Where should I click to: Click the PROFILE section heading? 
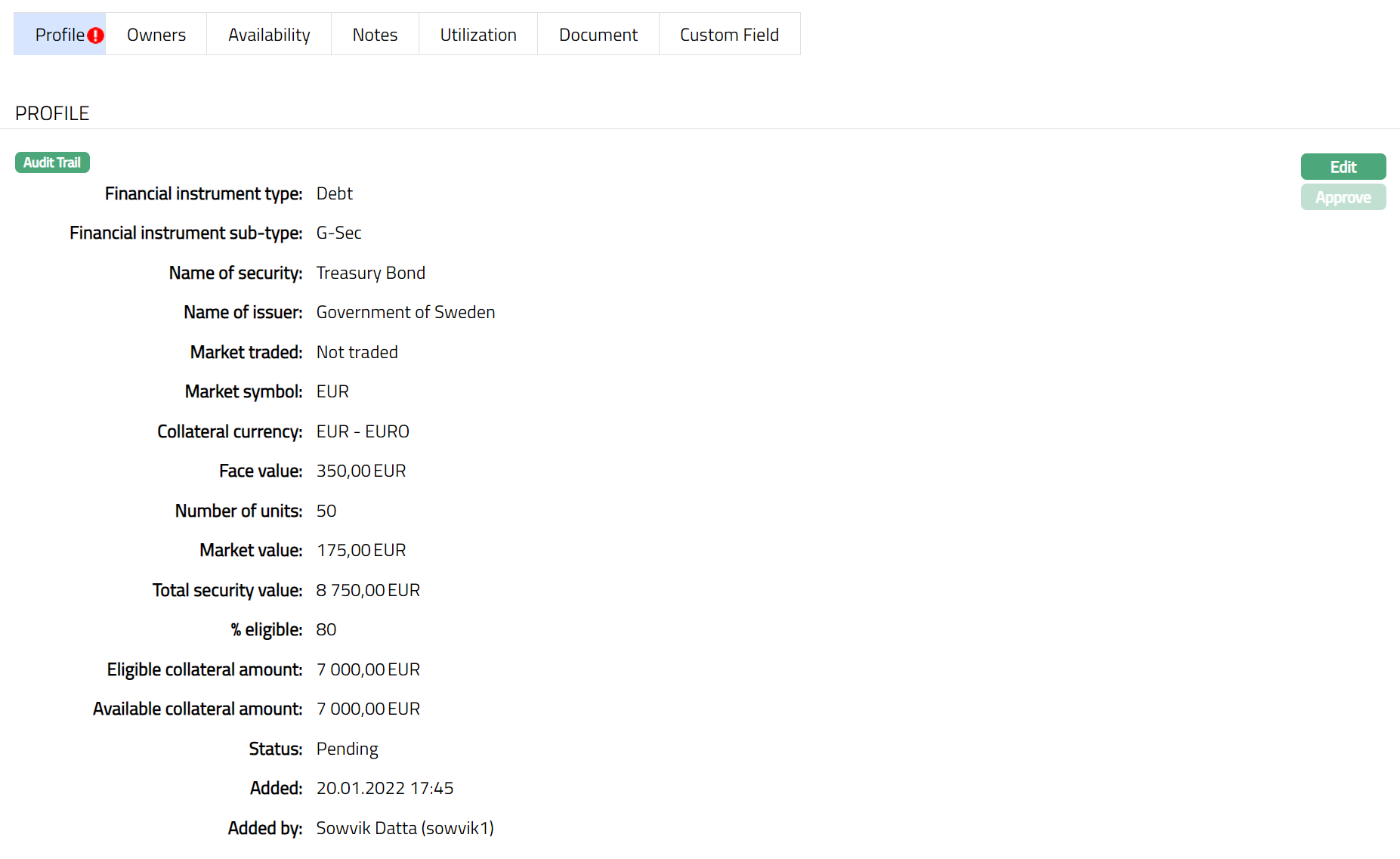click(x=52, y=113)
